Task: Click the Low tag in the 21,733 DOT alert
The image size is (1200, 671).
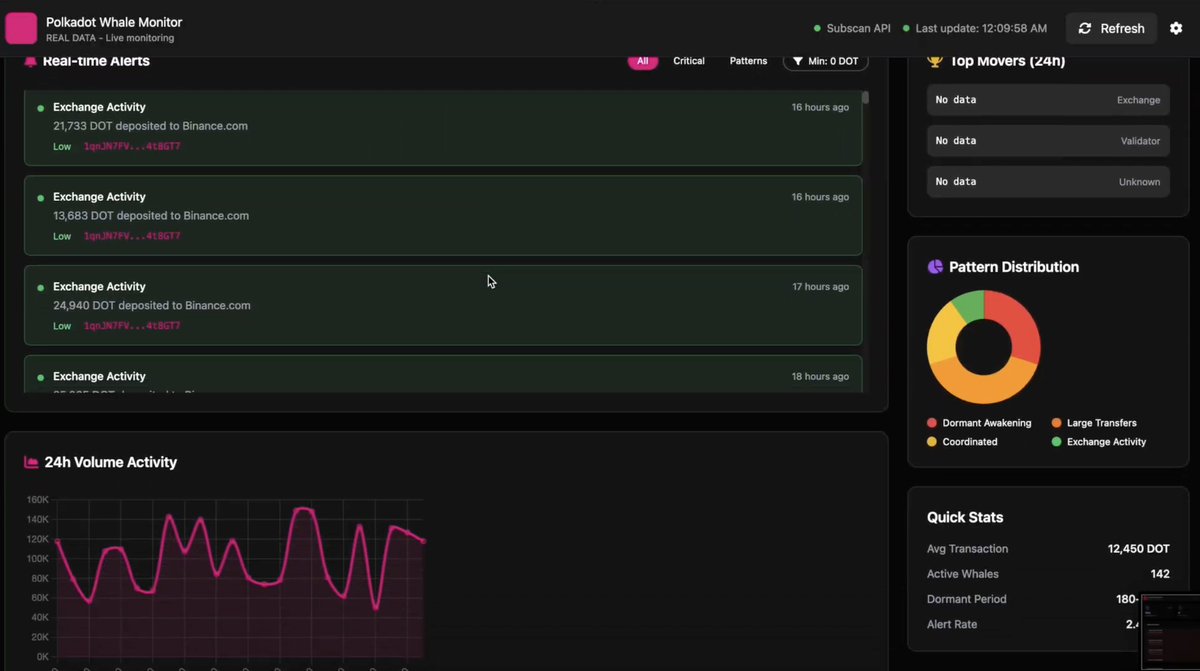Action: pos(62,147)
